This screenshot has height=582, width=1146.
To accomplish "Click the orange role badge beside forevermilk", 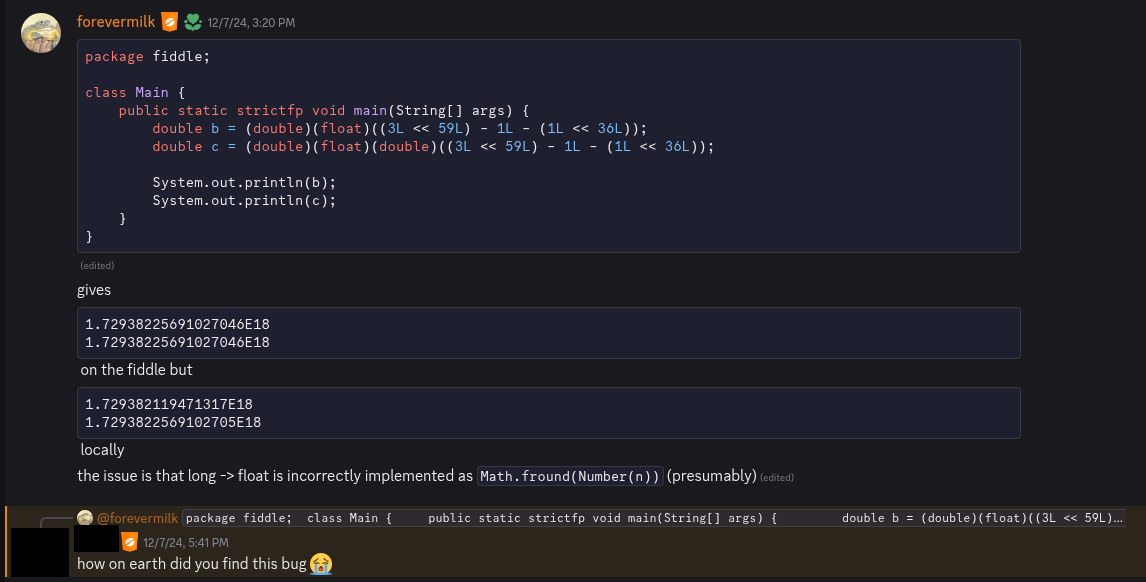I will pyautogui.click(x=170, y=21).
